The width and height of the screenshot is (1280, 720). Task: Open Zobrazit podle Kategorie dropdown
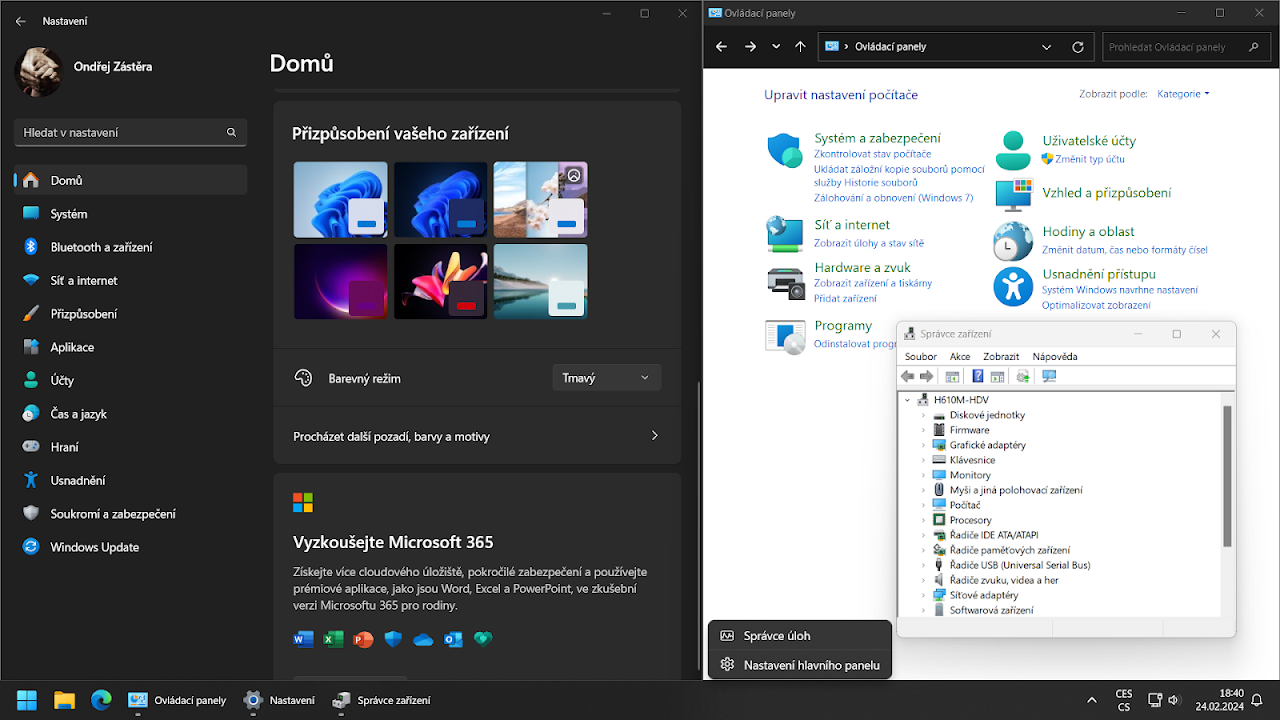(1183, 94)
